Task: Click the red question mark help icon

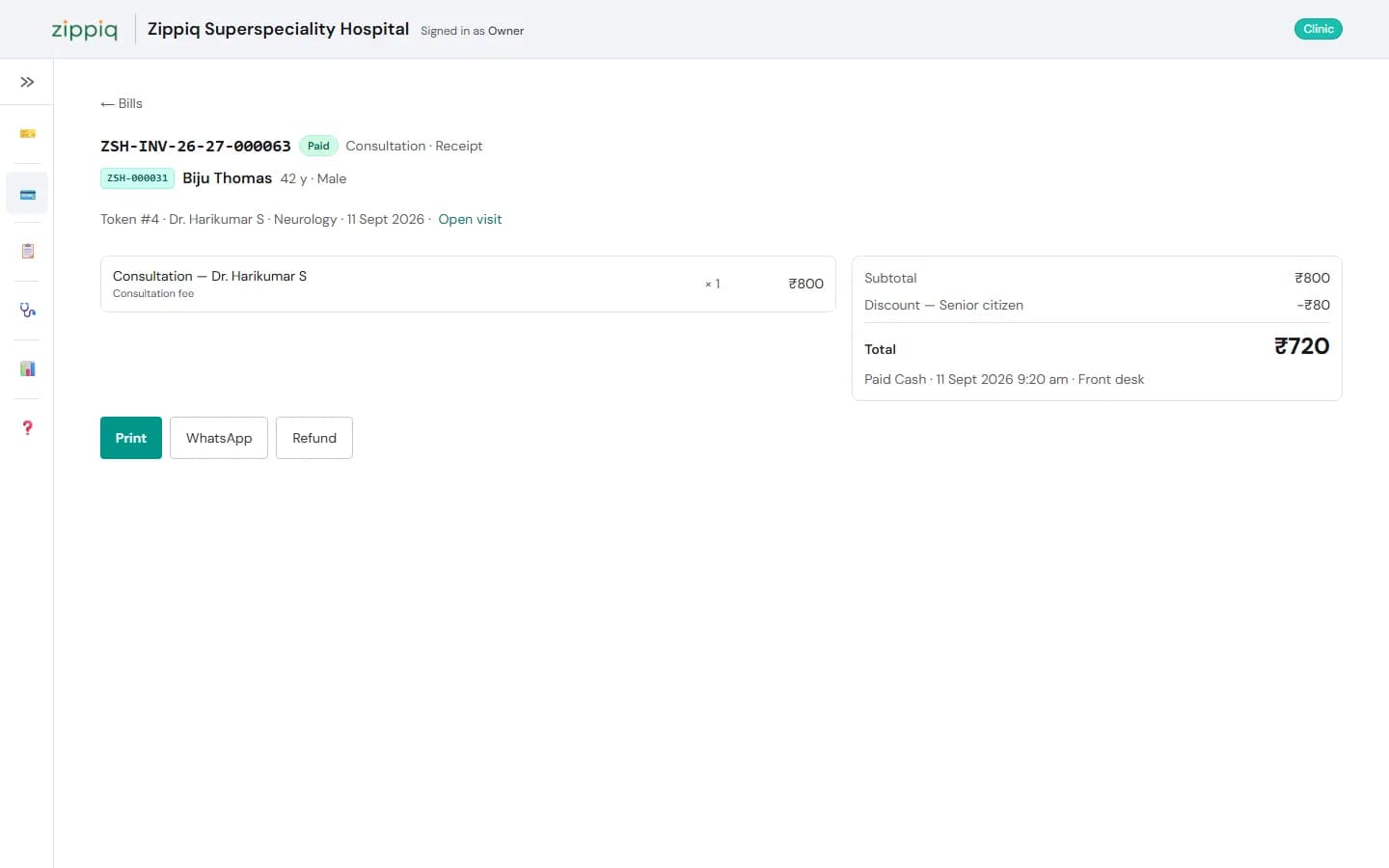Action: (27, 427)
